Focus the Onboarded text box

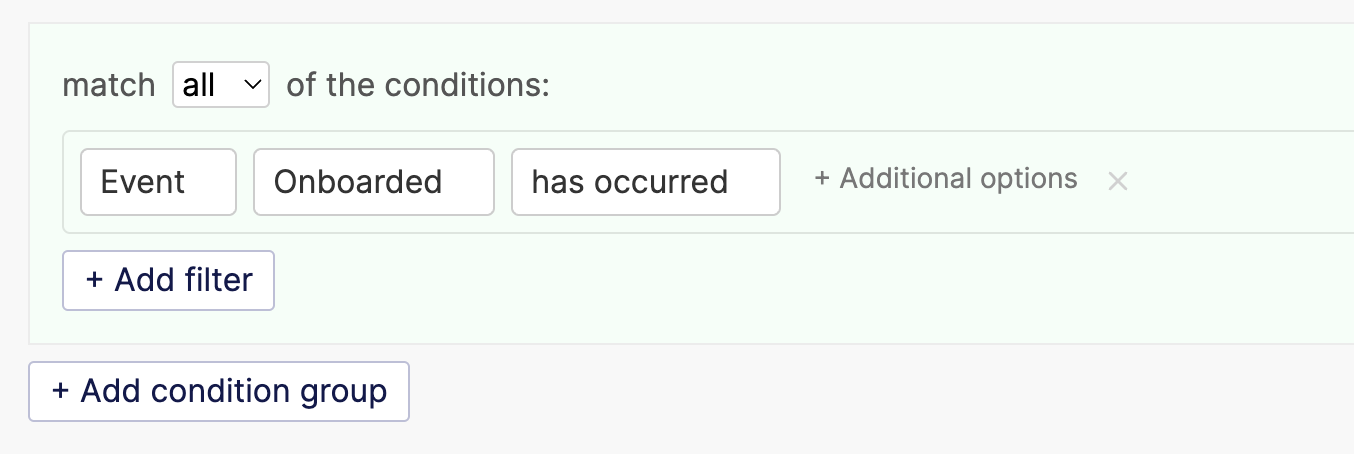[x=374, y=182]
